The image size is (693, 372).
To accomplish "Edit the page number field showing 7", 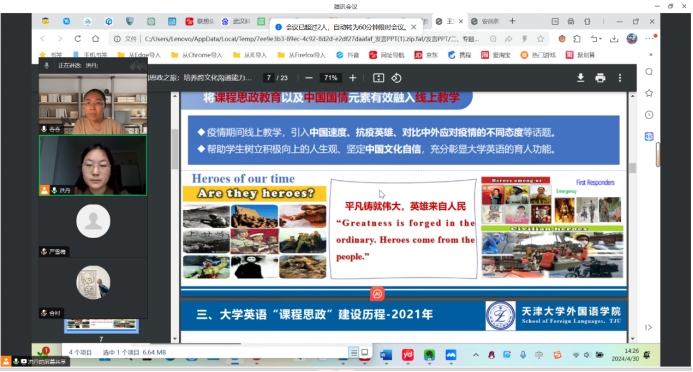I will tap(269, 78).
